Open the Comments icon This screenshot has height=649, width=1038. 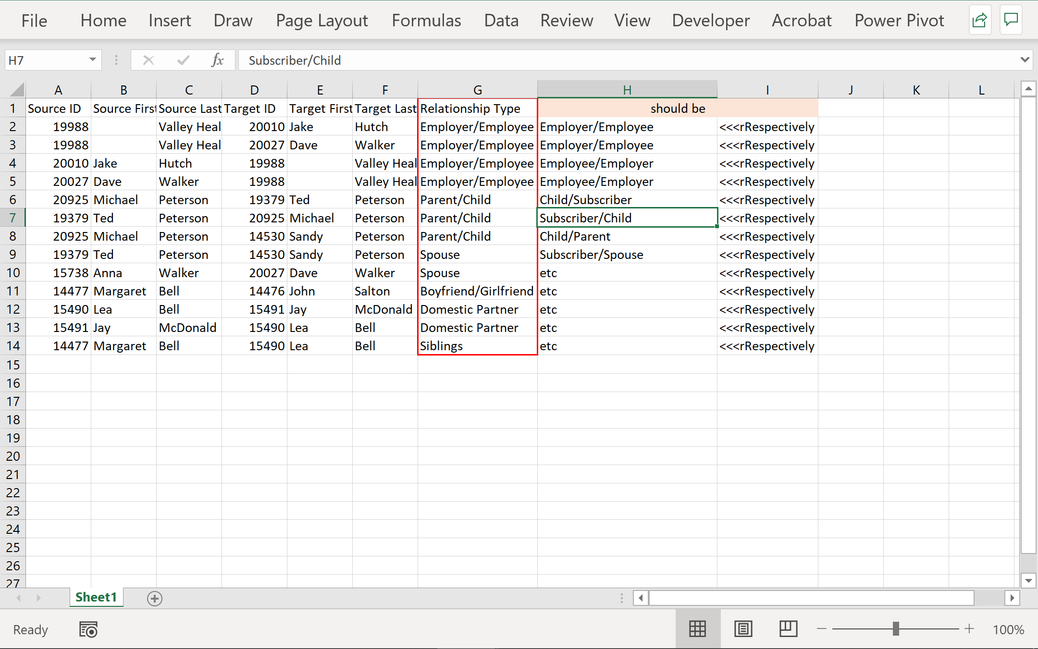pyautogui.click(x=1011, y=20)
